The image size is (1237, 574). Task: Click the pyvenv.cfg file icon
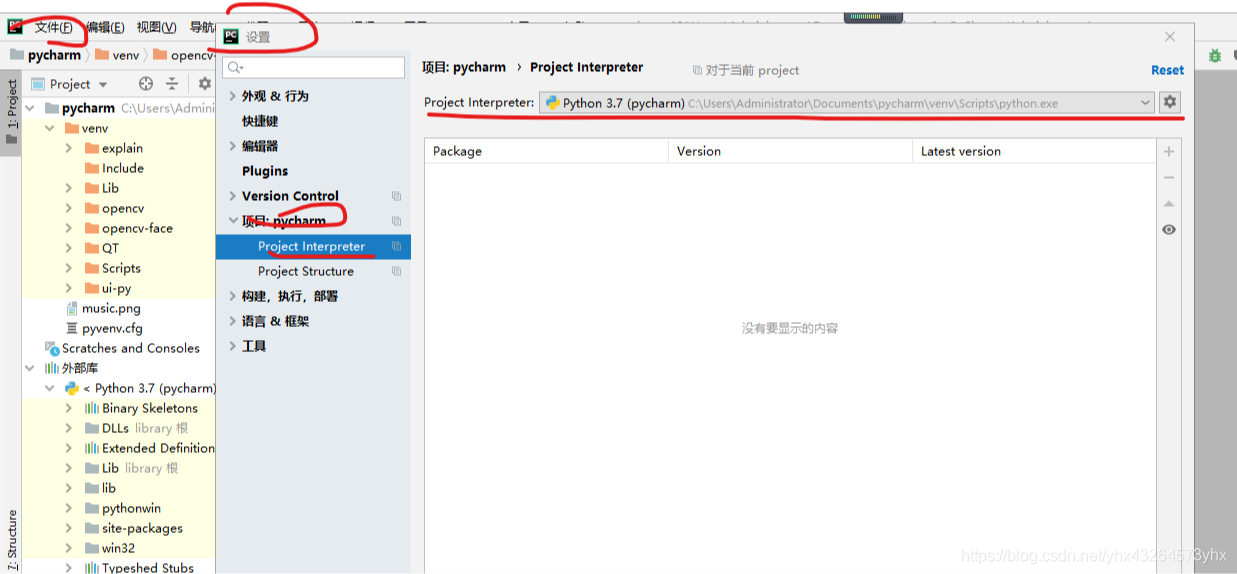coord(72,328)
